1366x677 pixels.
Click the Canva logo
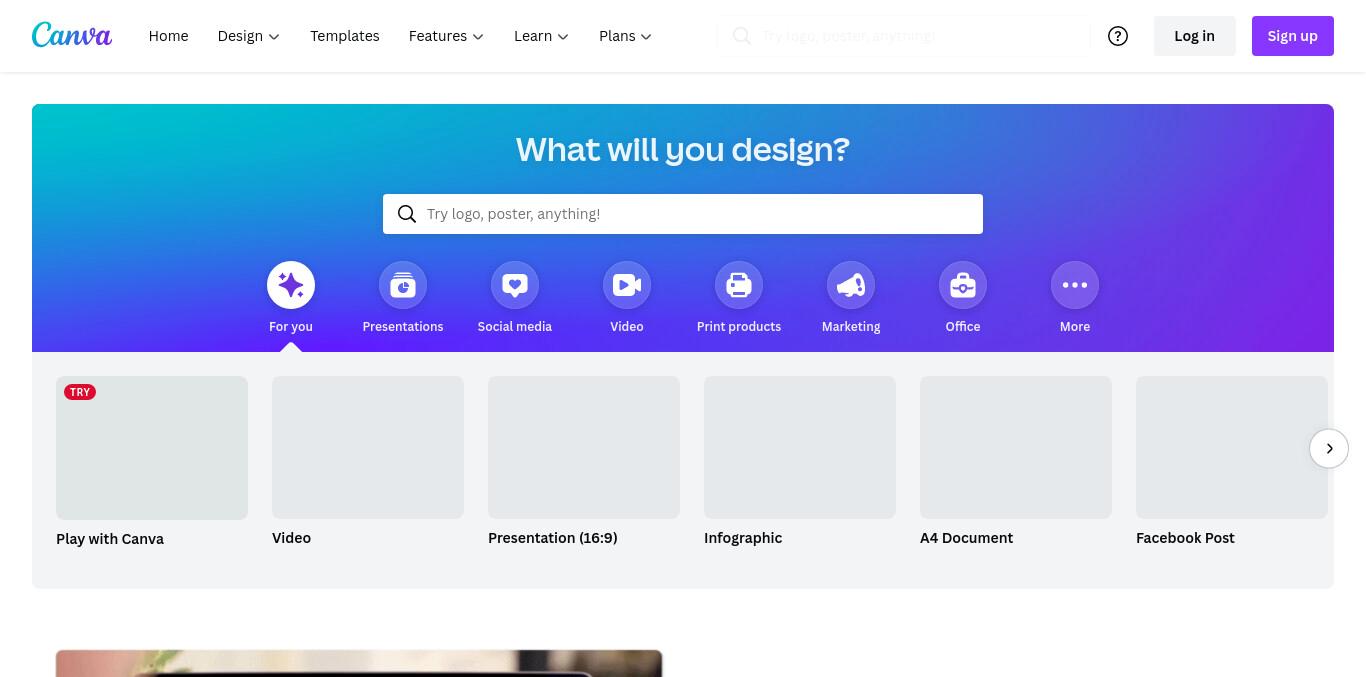click(72, 35)
